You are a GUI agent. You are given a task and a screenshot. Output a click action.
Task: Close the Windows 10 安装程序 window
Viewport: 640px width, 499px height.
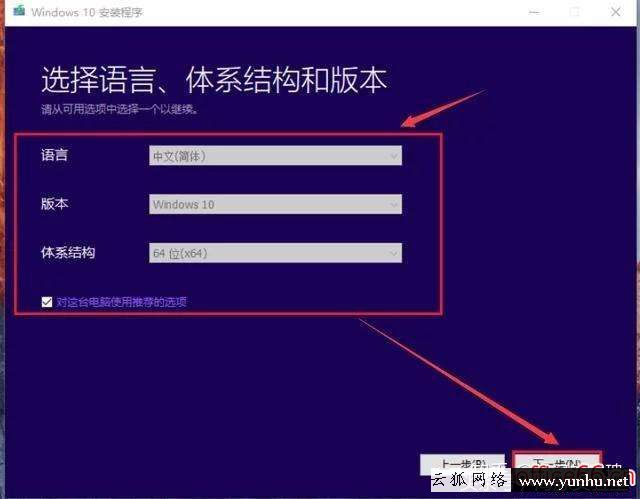coord(616,12)
